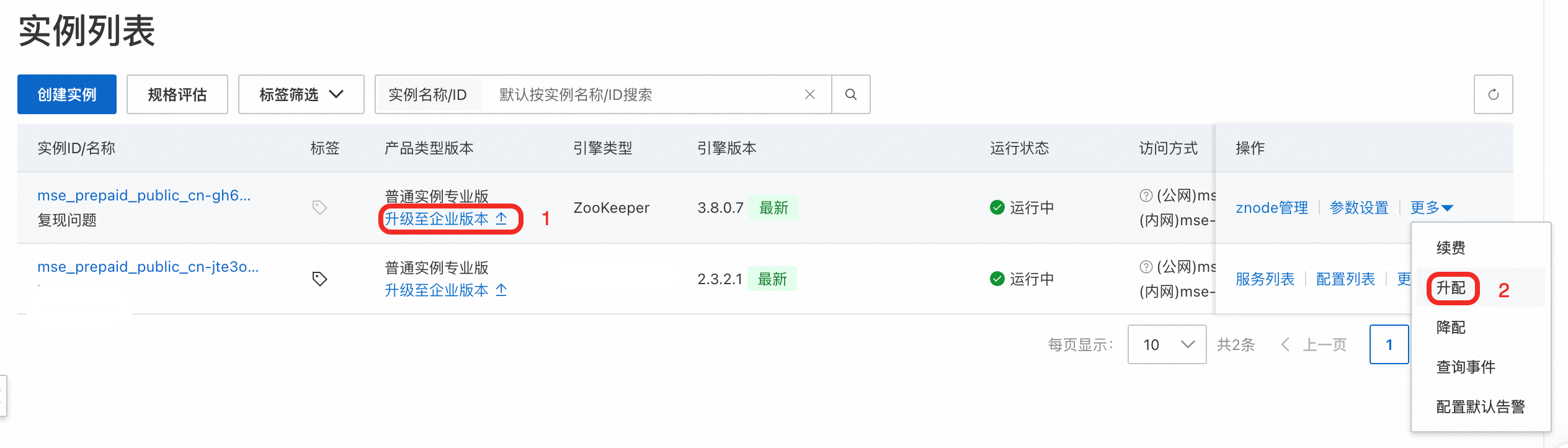Open 配置列表 for the second instance

[1345, 279]
